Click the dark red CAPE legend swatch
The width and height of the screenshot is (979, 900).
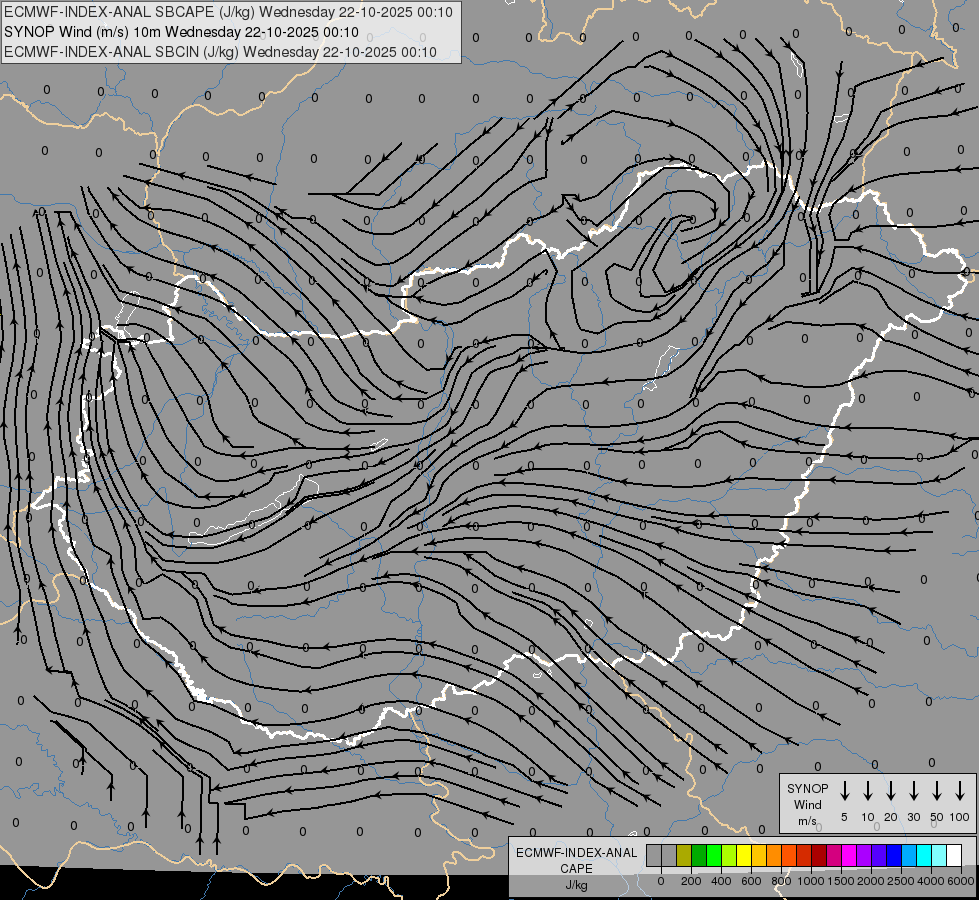point(820,855)
